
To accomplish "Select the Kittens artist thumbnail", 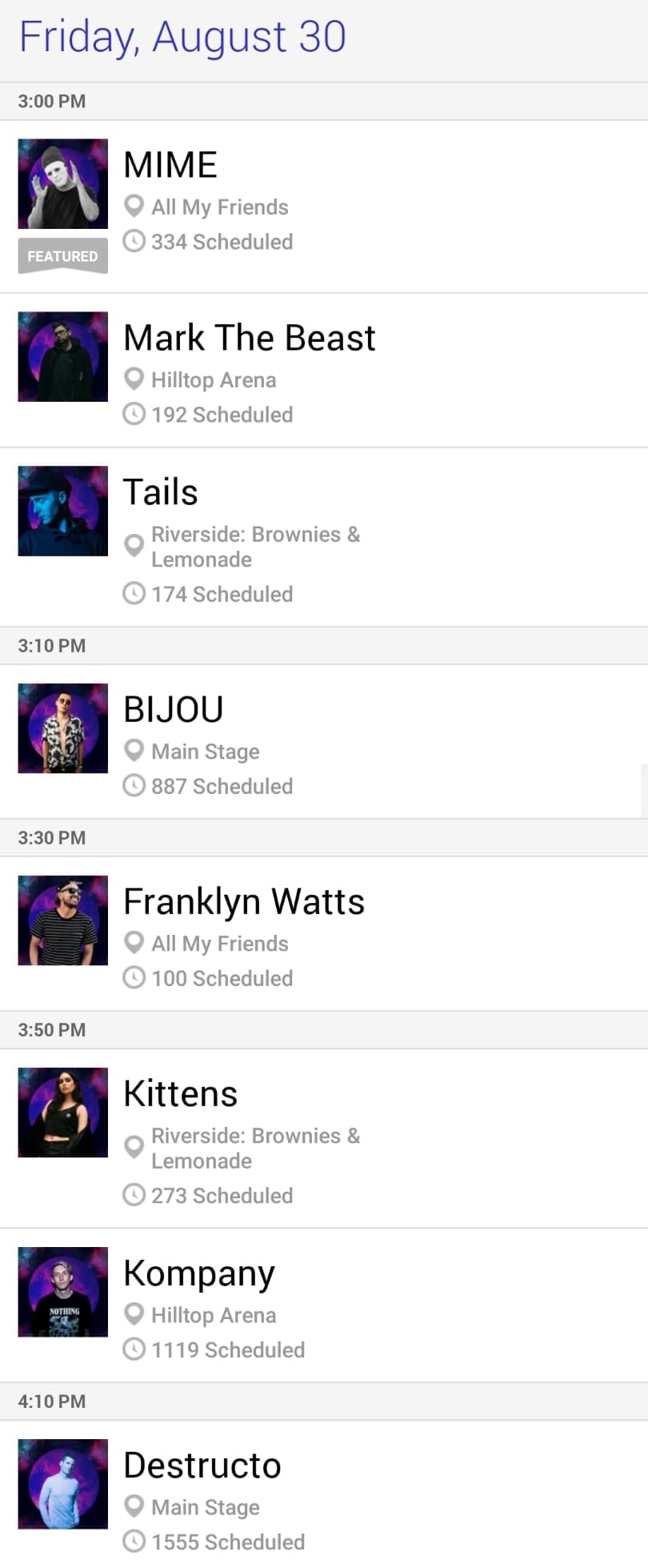I will pyautogui.click(x=63, y=1112).
